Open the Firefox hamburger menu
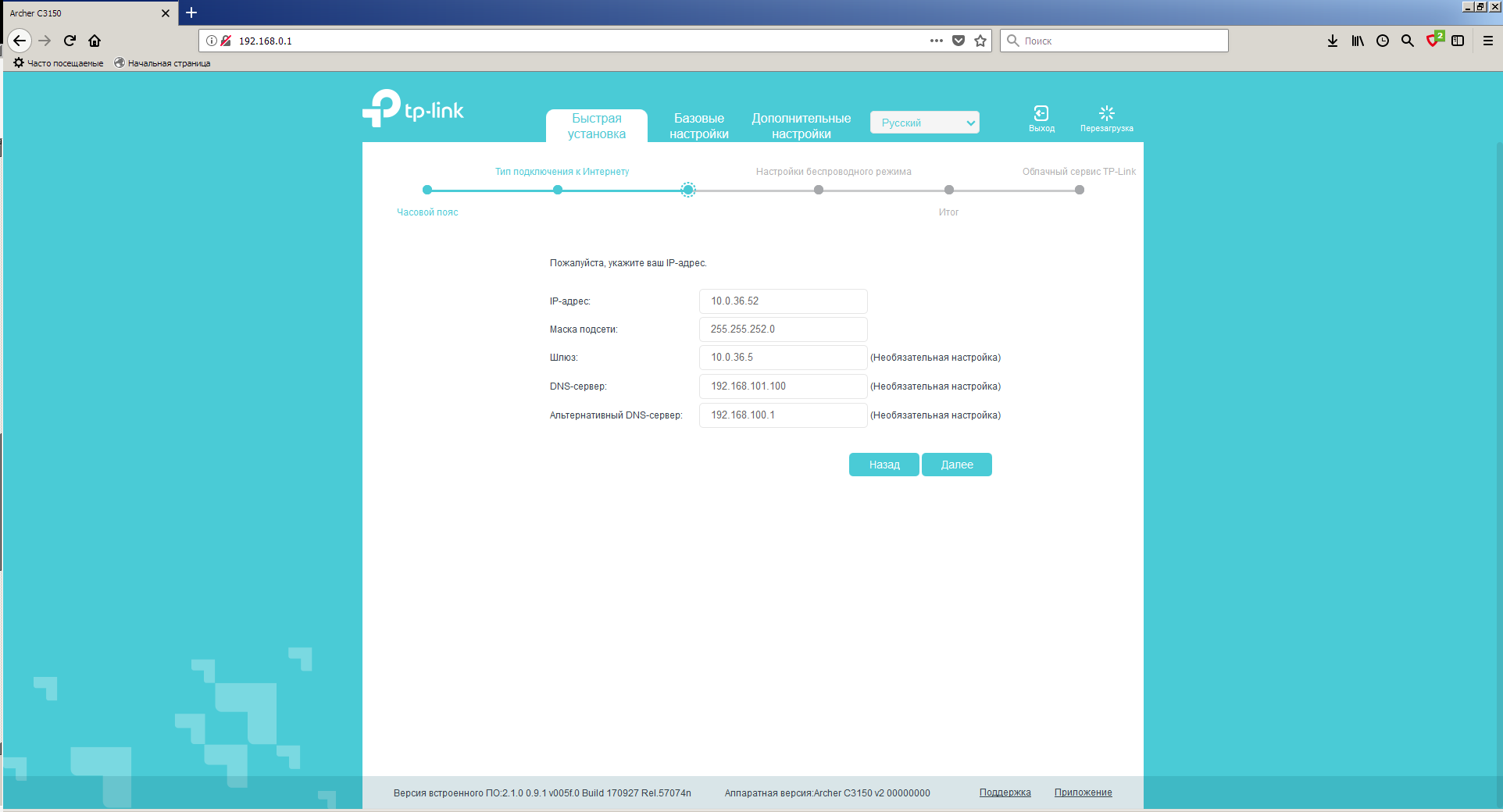 point(1488,41)
